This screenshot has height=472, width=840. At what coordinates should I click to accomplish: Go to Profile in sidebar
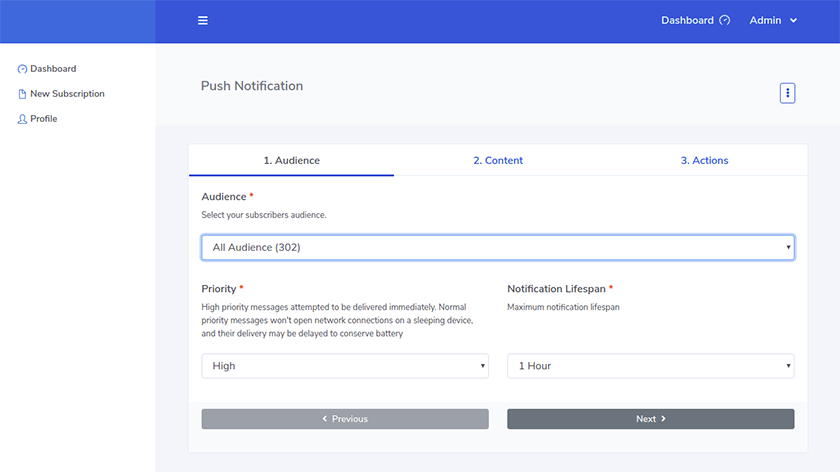(x=44, y=119)
